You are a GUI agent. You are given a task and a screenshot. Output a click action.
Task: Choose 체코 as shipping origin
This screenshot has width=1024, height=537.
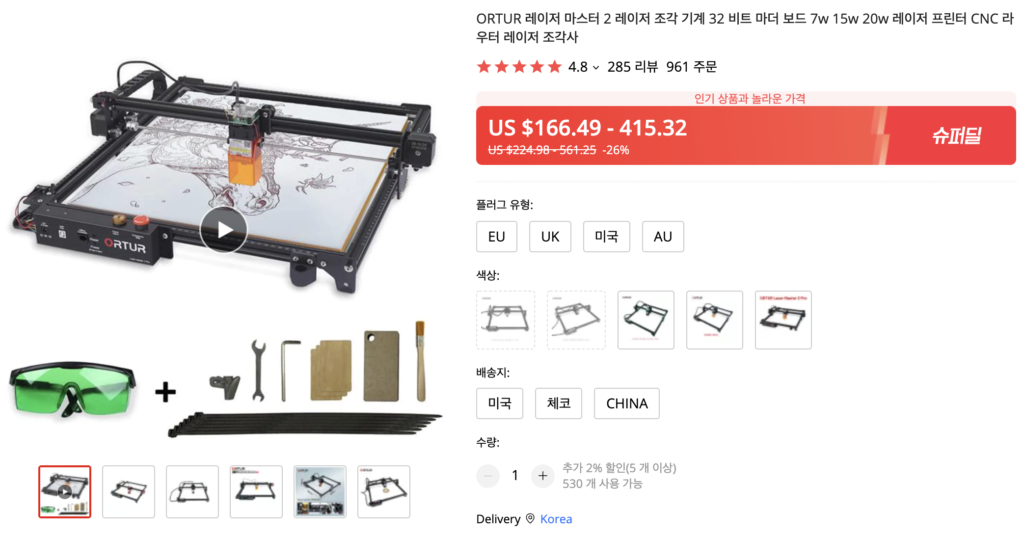click(x=558, y=404)
